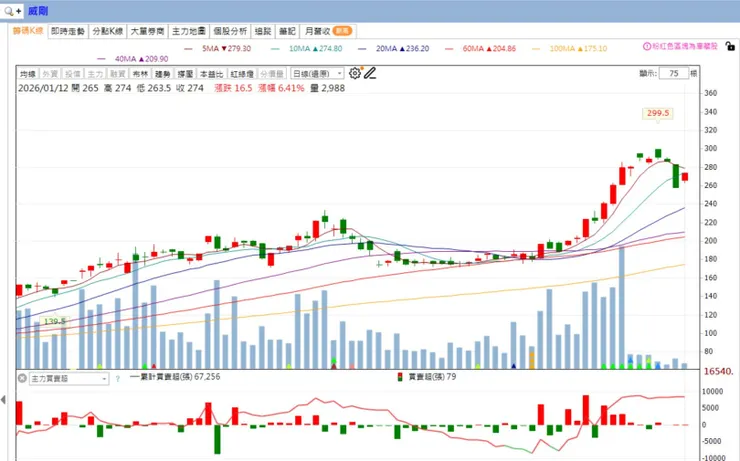Open the 個股分析 tab
This screenshot has width=740, height=461.
point(230,31)
